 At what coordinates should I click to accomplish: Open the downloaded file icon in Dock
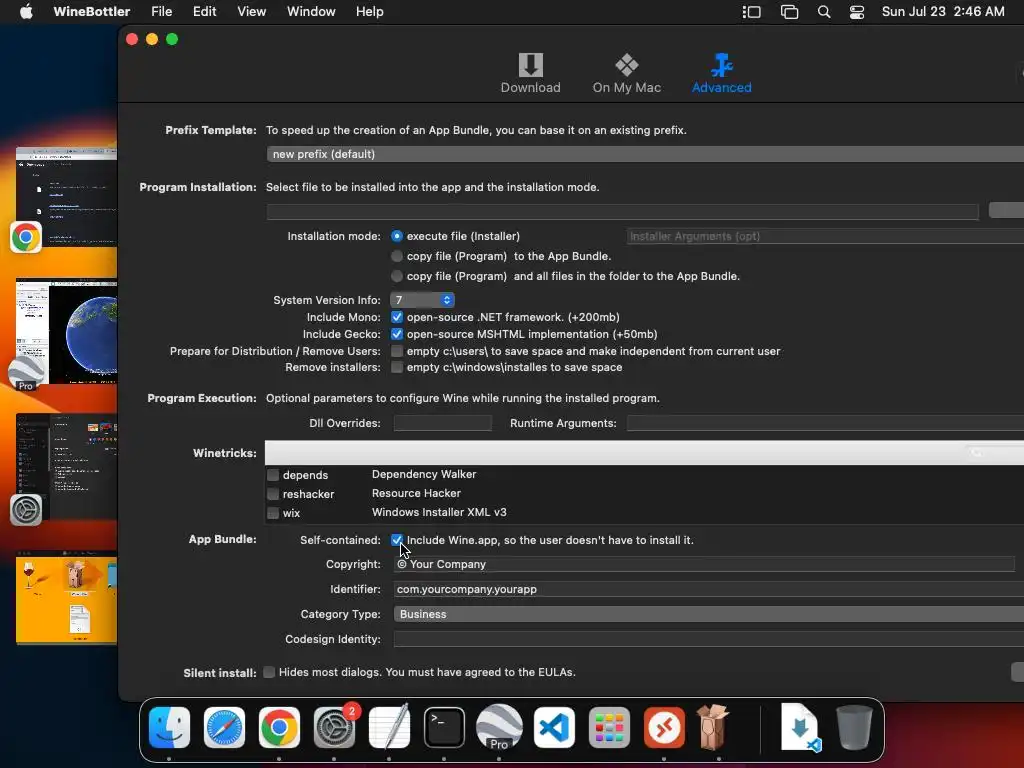pyautogui.click(x=800, y=727)
